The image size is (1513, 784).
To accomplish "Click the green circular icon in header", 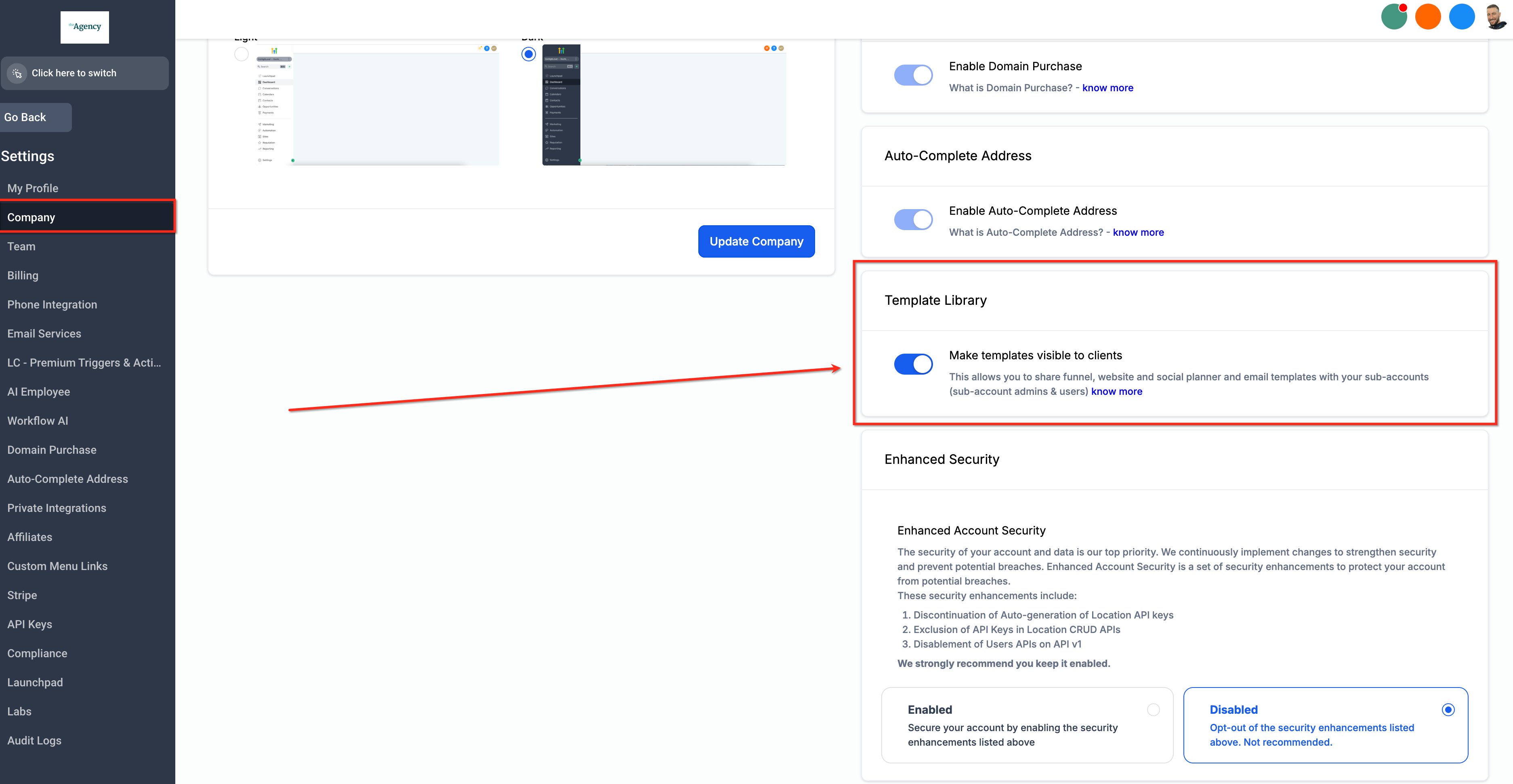I will tap(1393, 17).
